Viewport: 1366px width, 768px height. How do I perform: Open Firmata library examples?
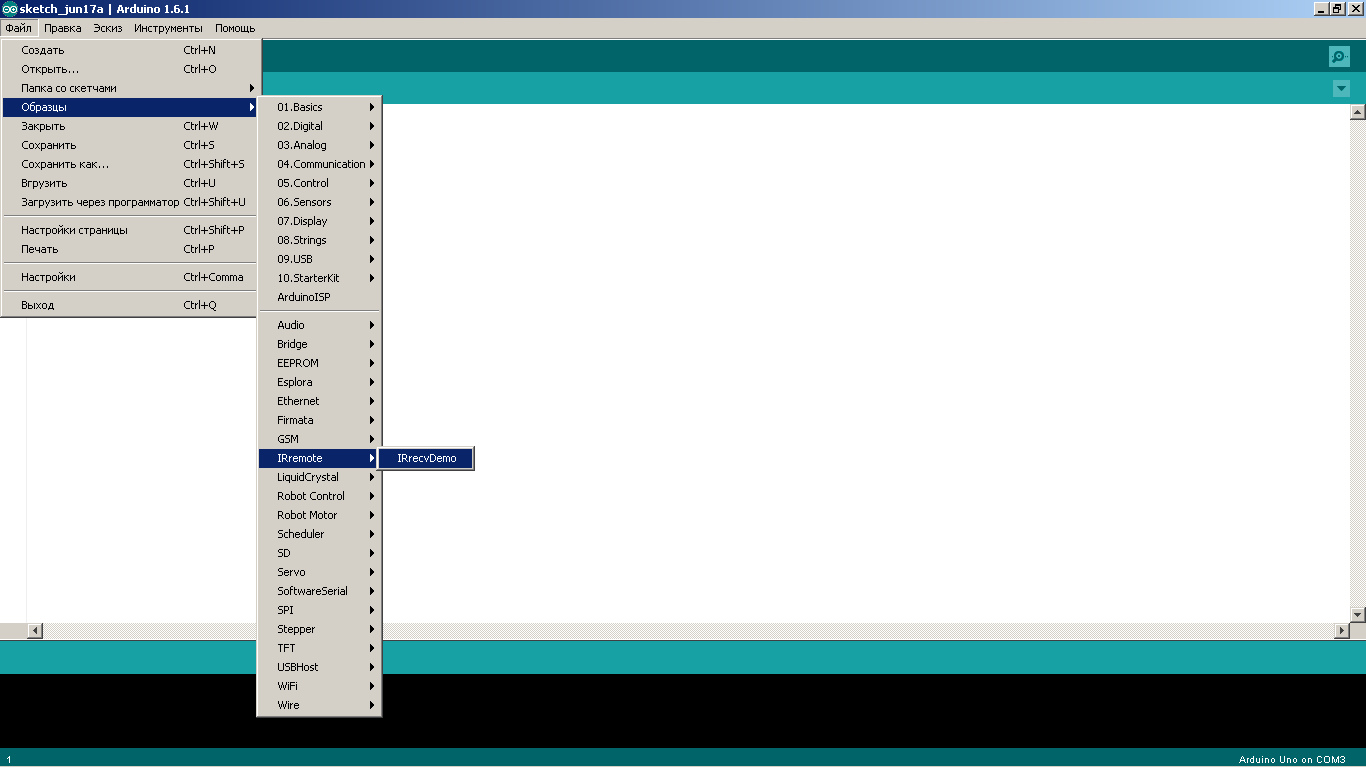coord(319,420)
